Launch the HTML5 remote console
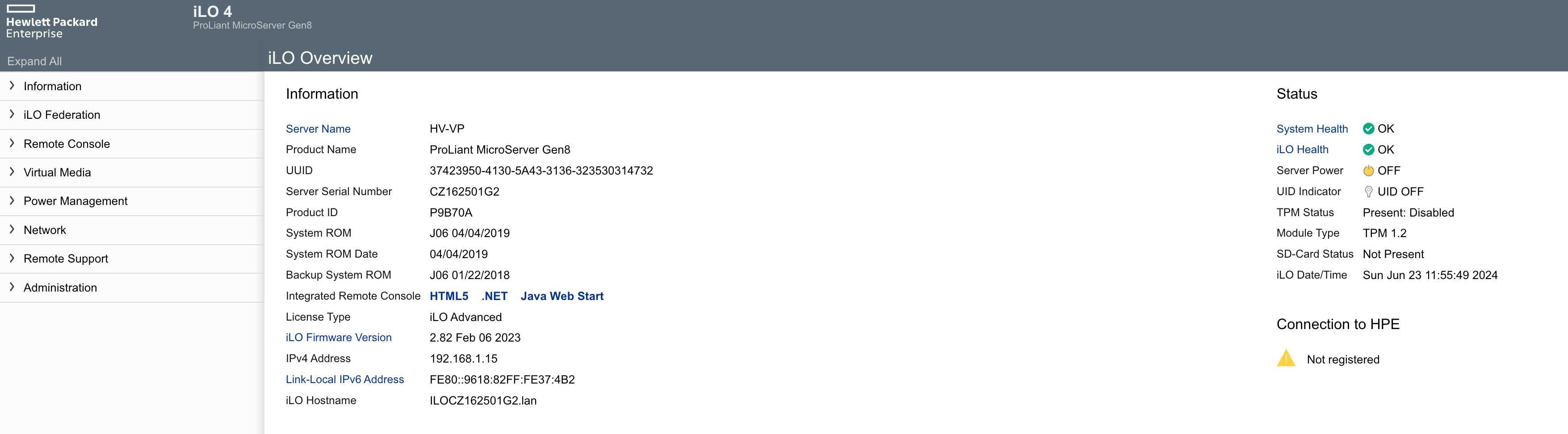Image resolution: width=1568 pixels, height=434 pixels. 449,296
